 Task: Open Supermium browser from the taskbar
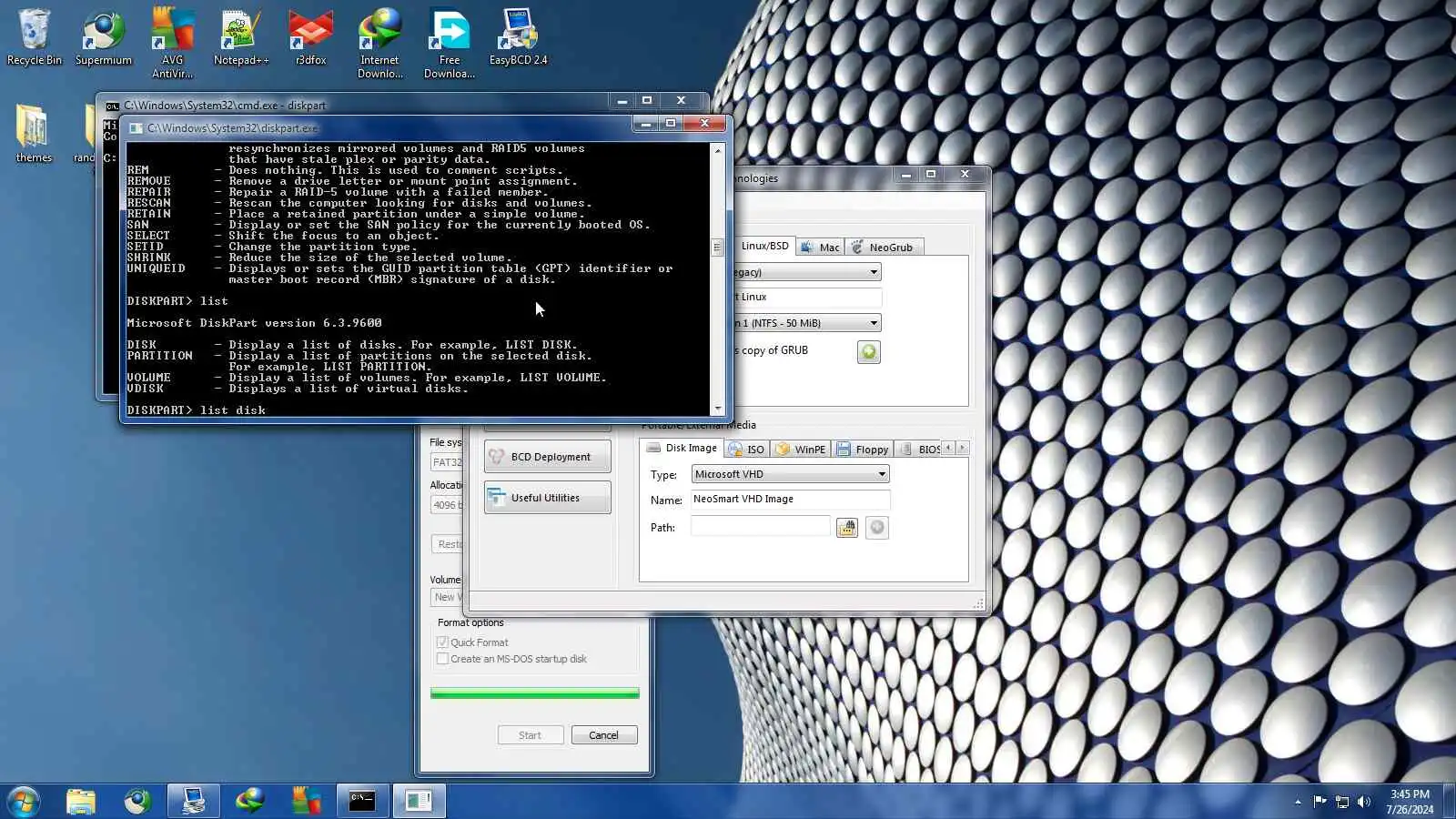[x=137, y=801]
